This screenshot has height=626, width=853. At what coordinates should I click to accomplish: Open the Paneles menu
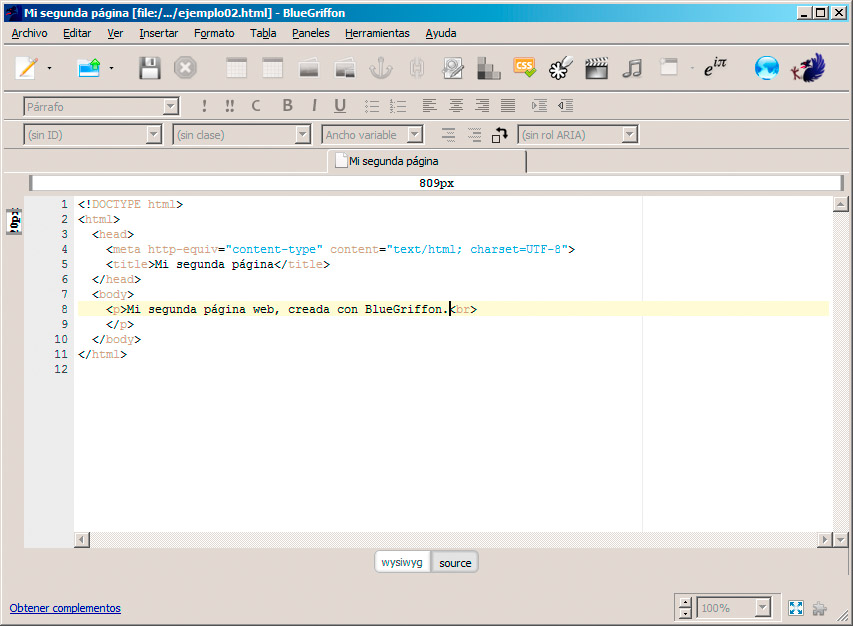(x=311, y=33)
